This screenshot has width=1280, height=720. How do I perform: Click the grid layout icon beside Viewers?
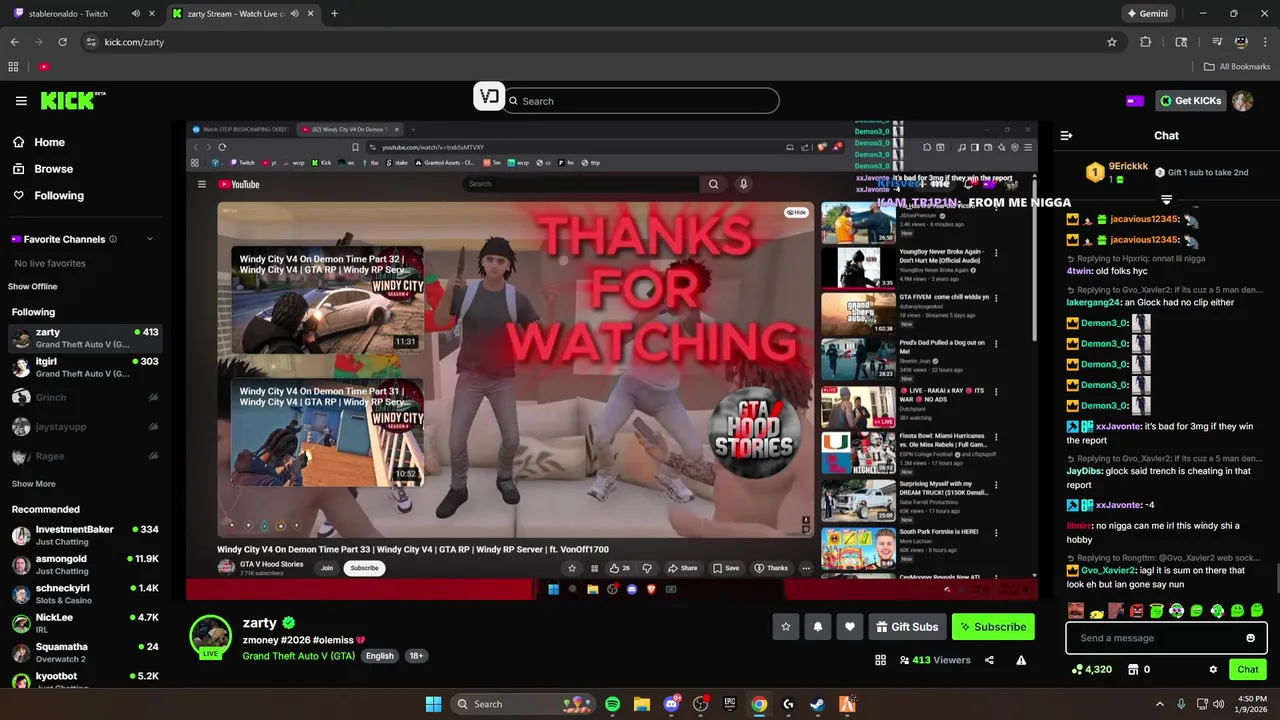[x=880, y=660]
